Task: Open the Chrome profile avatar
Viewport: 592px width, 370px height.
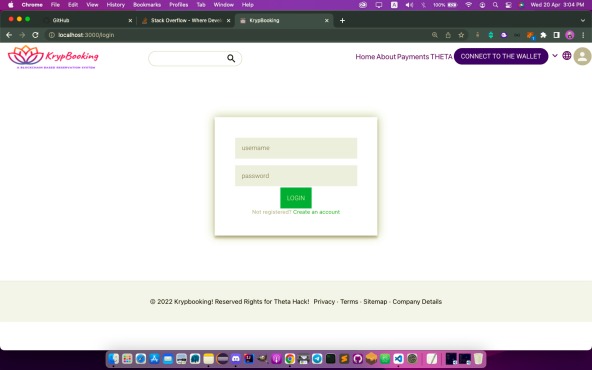Action: 570,35
